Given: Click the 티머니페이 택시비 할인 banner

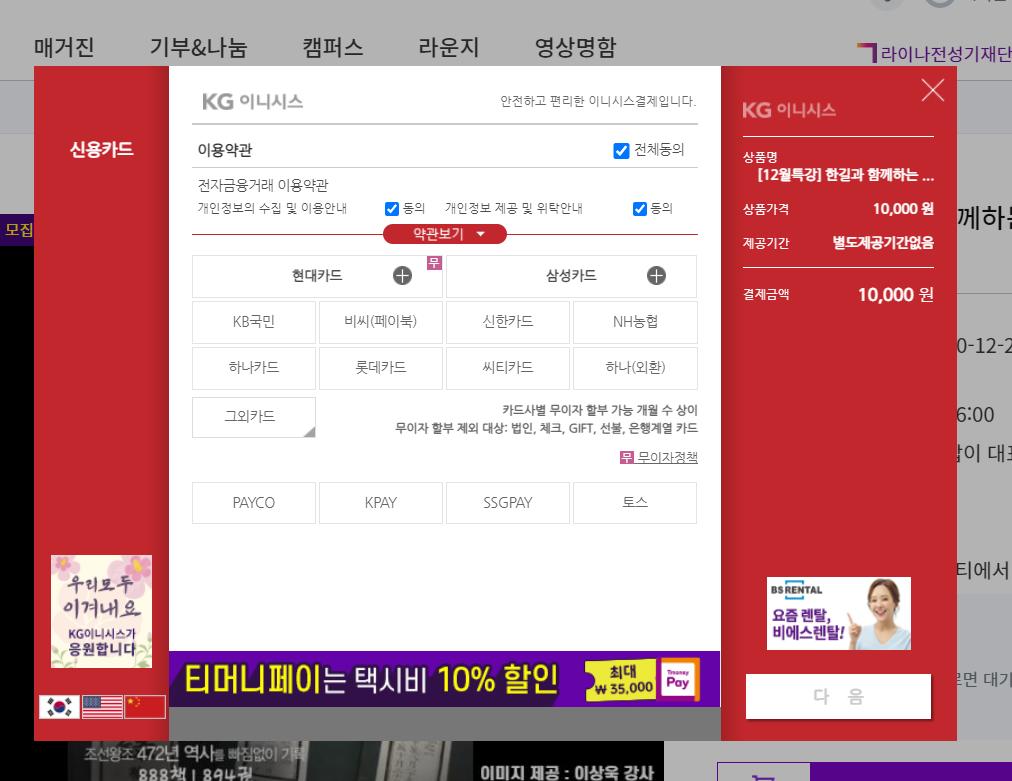Looking at the screenshot, I should tap(445, 679).
